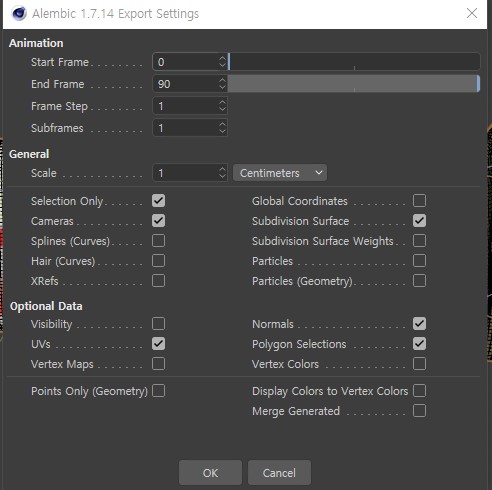Click the General section heading

click(29, 154)
